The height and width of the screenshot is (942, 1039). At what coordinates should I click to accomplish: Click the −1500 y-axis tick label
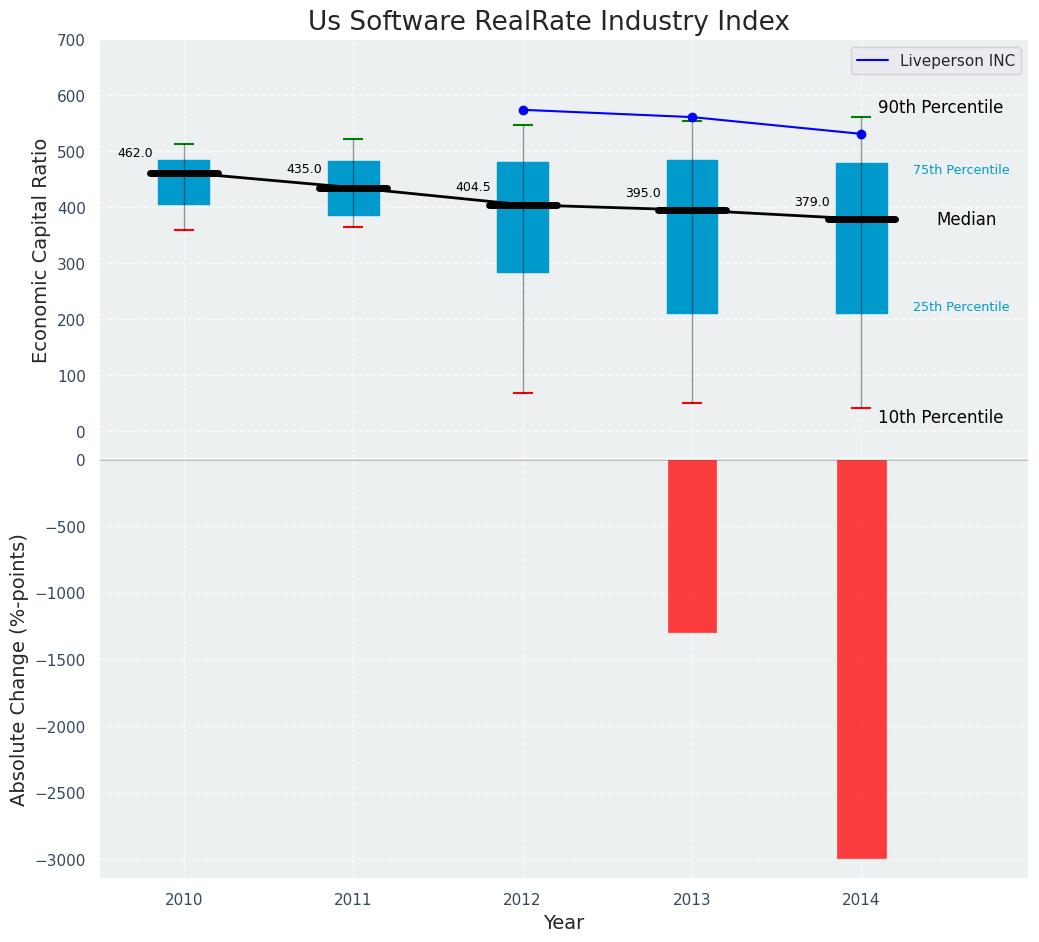coord(61,660)
